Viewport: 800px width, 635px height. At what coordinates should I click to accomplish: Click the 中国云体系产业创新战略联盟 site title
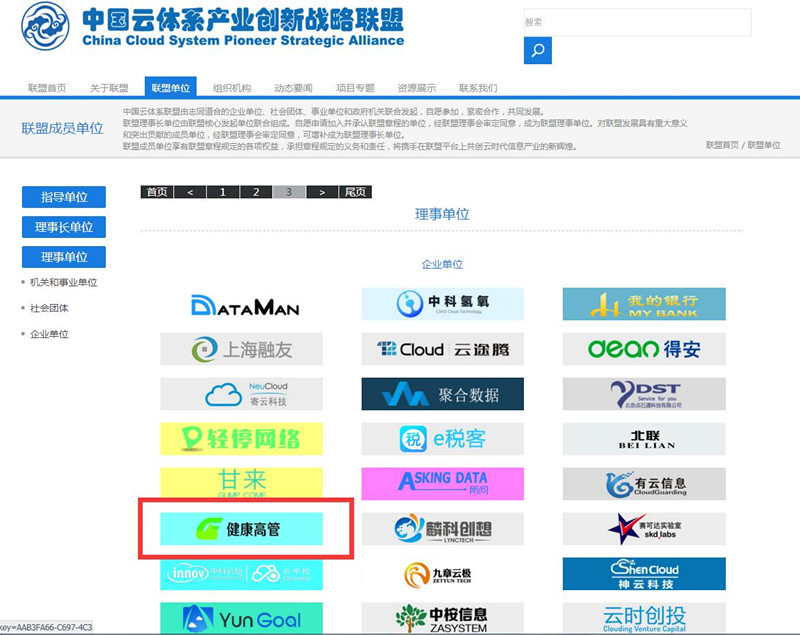(x=243, y=19)
